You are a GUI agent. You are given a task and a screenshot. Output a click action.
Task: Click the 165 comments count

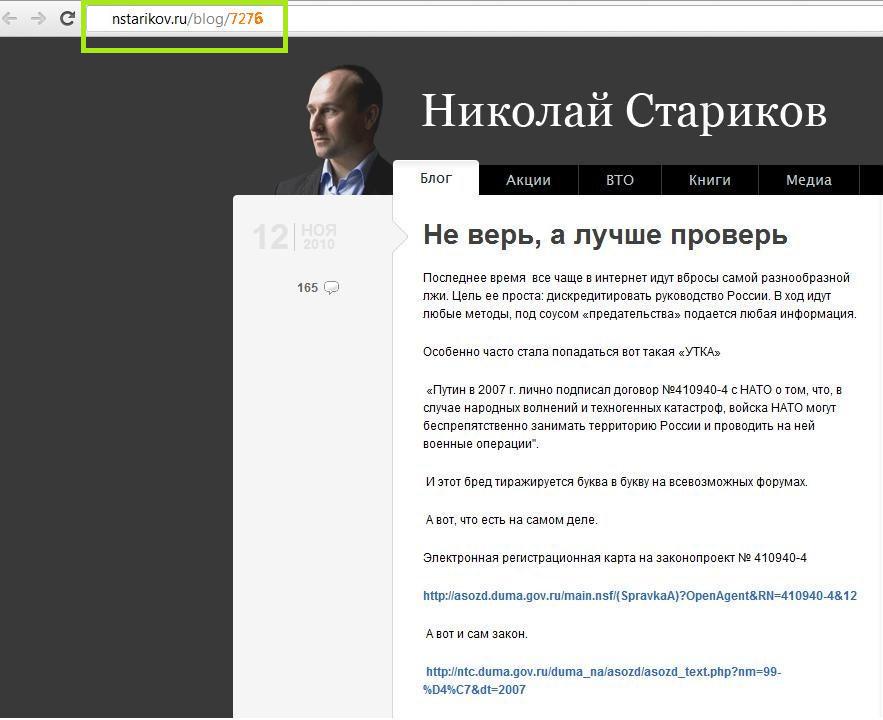tap(307, 288)
